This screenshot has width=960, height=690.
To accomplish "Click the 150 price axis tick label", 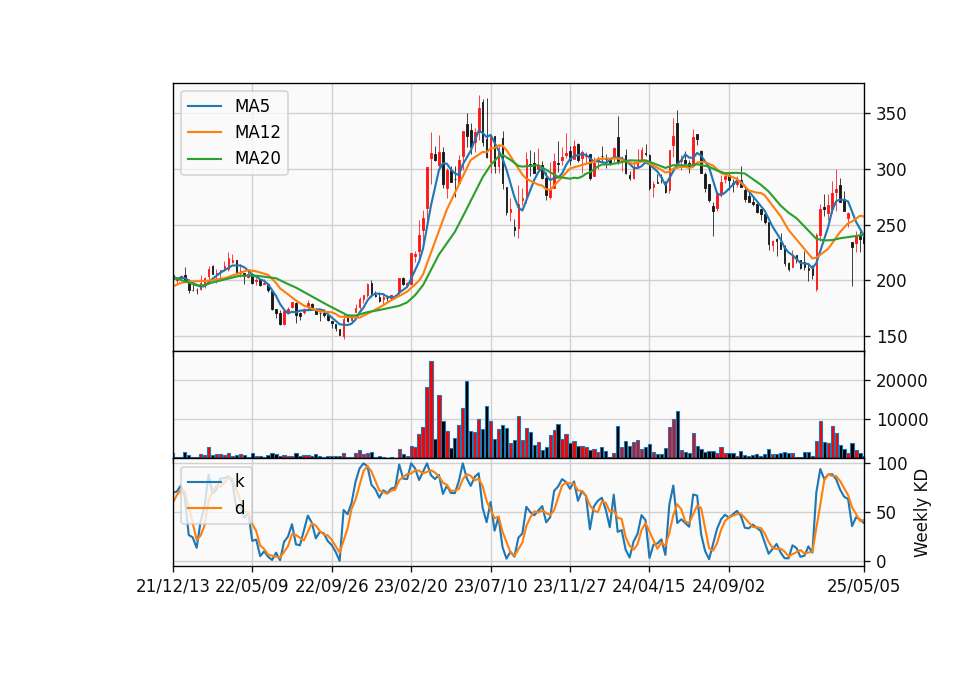I will coord(891,337).
